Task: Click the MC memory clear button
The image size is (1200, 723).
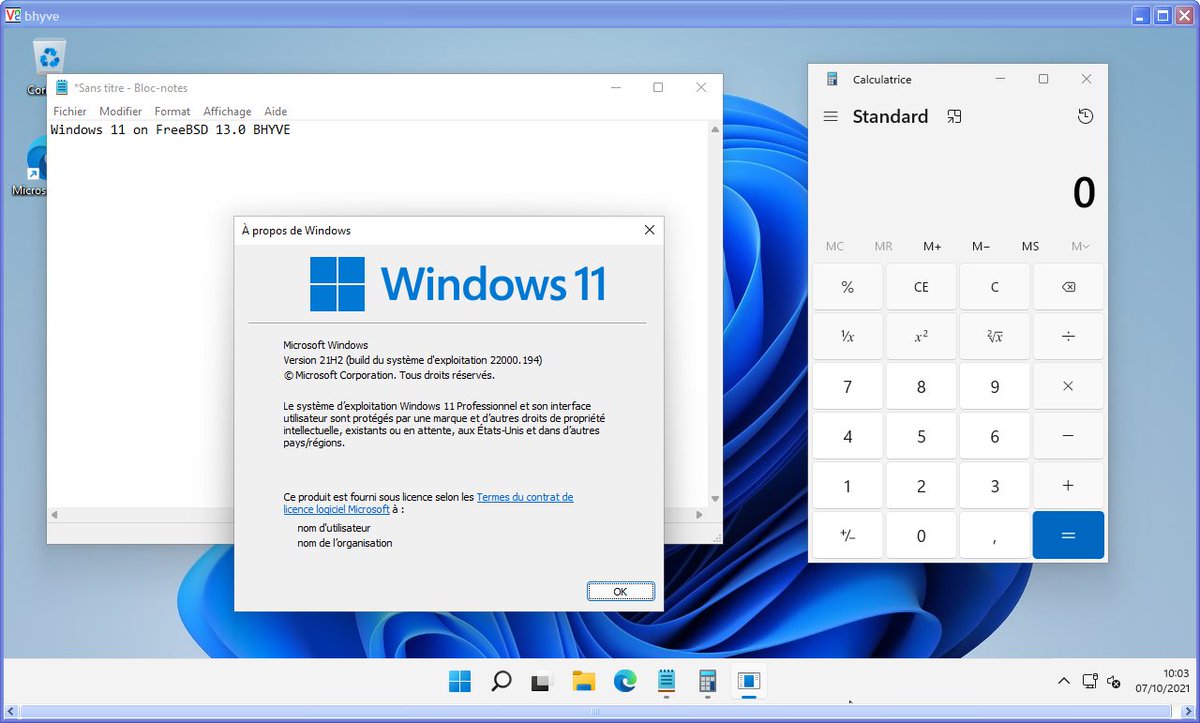Action: click(x=834, y=246)
